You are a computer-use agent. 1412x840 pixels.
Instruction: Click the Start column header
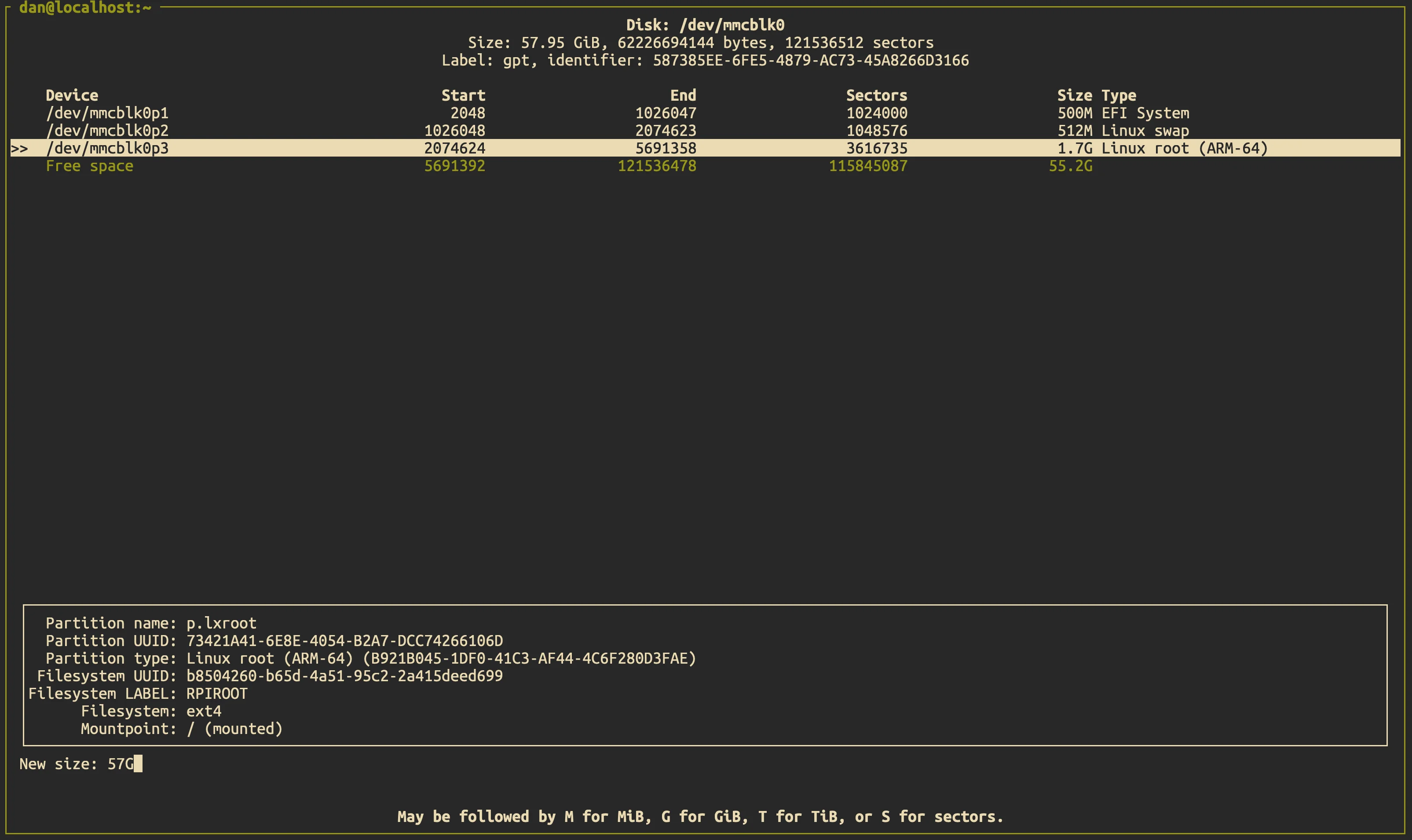coord(463,95)
